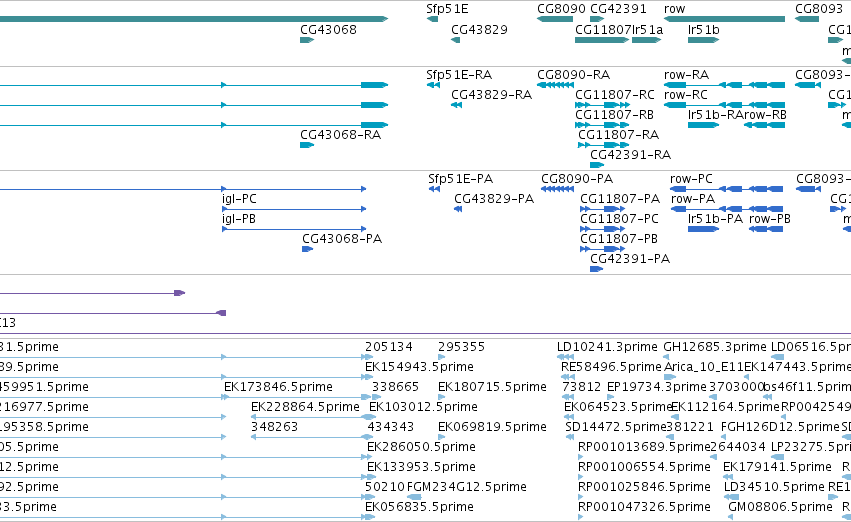Click the row-RC transcript label
The height and width of the screenshot is (522, 851).
(685, 95)
